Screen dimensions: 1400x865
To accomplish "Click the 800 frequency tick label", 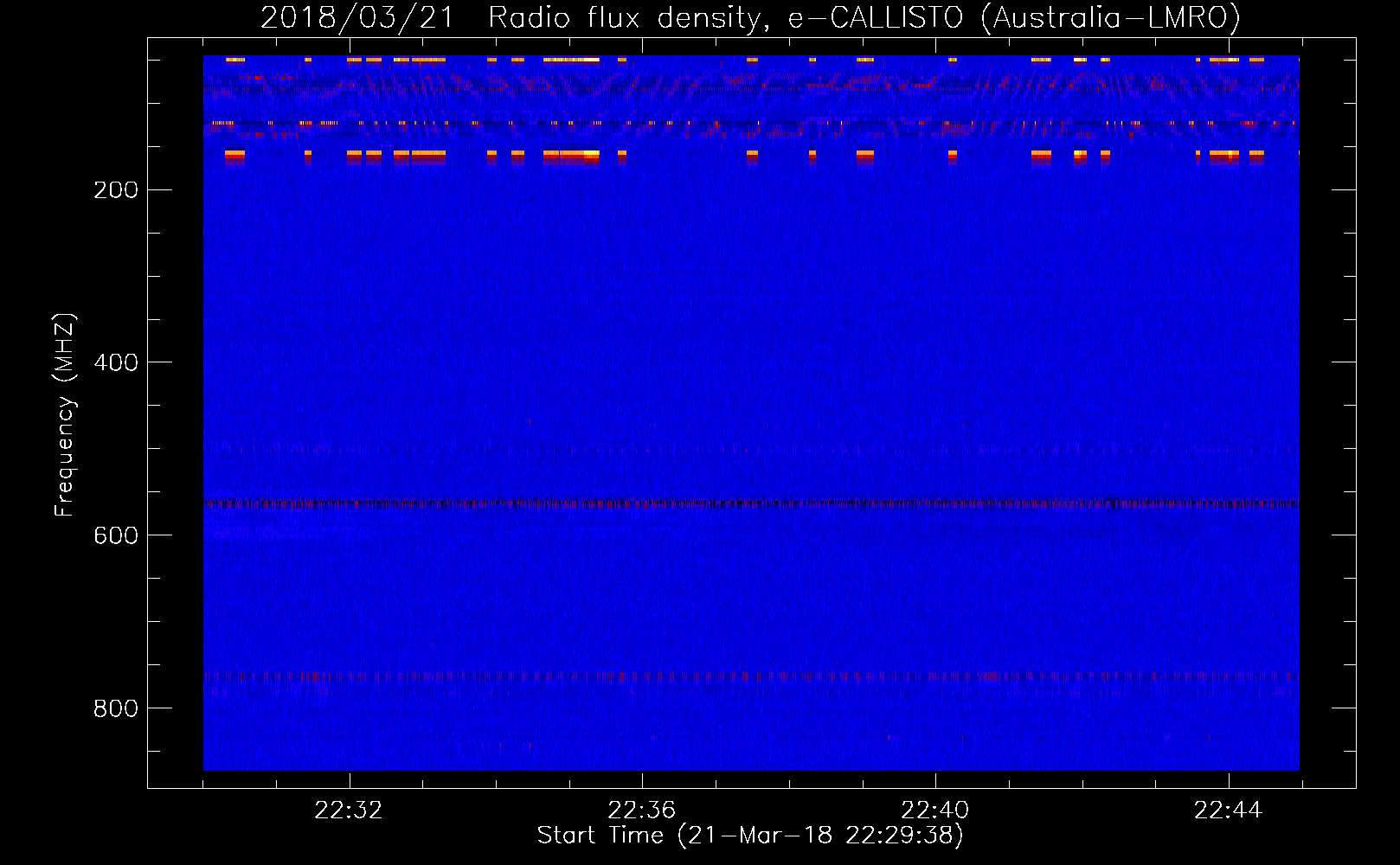I will (116, 708).
